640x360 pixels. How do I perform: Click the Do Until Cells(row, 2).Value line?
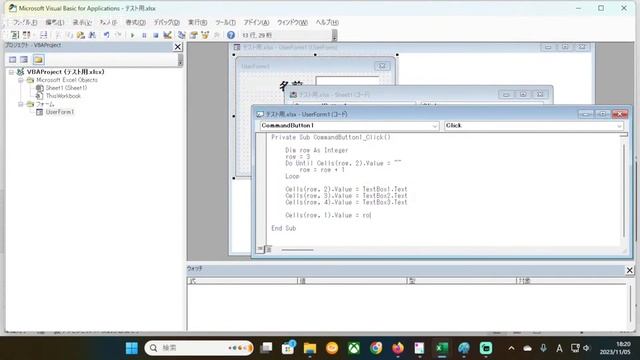[x=343, y=163]
